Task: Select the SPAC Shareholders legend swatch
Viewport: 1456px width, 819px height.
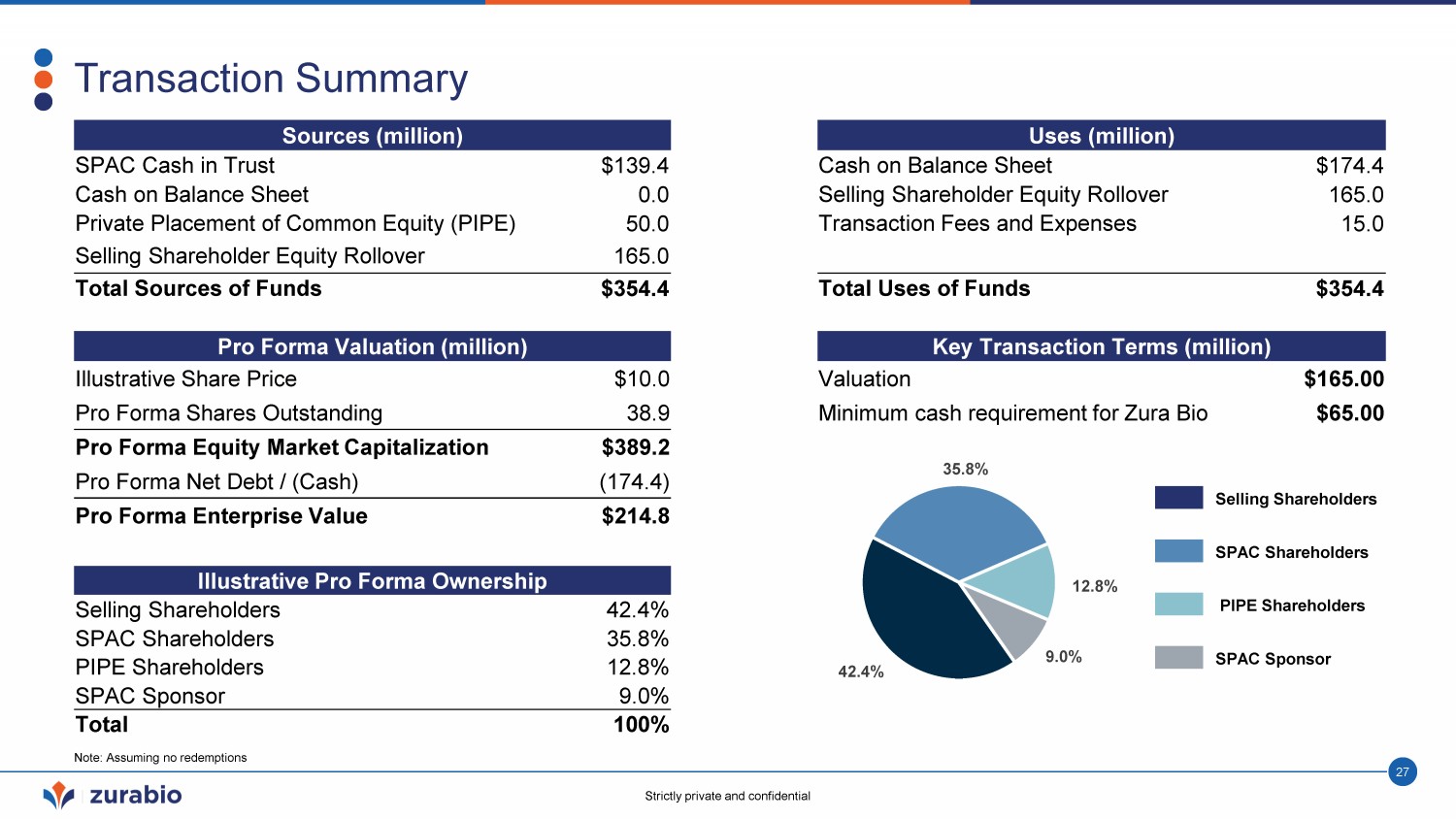Action: coord(1178,551)
